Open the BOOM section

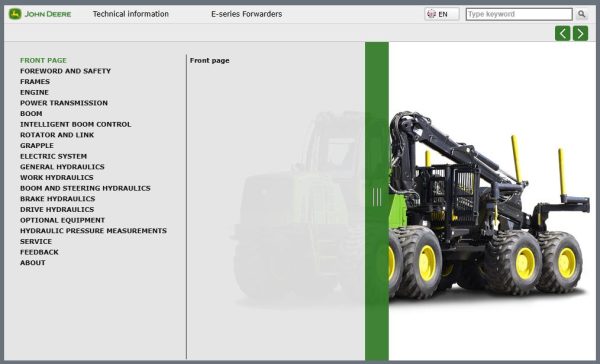tap(31, 114)
